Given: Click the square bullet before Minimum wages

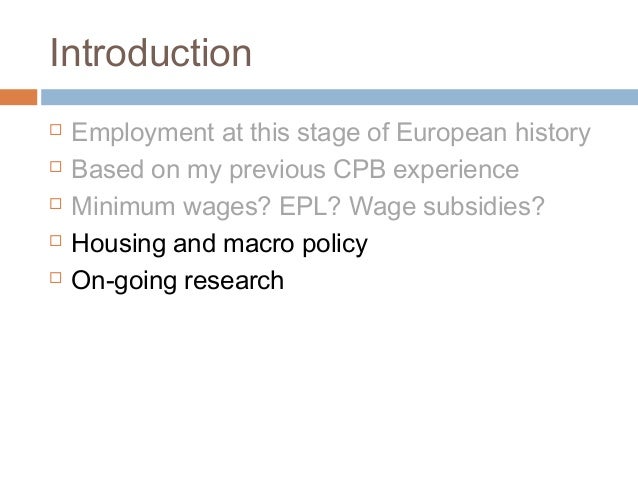Looking at the screenshot, I should (56, 203).
